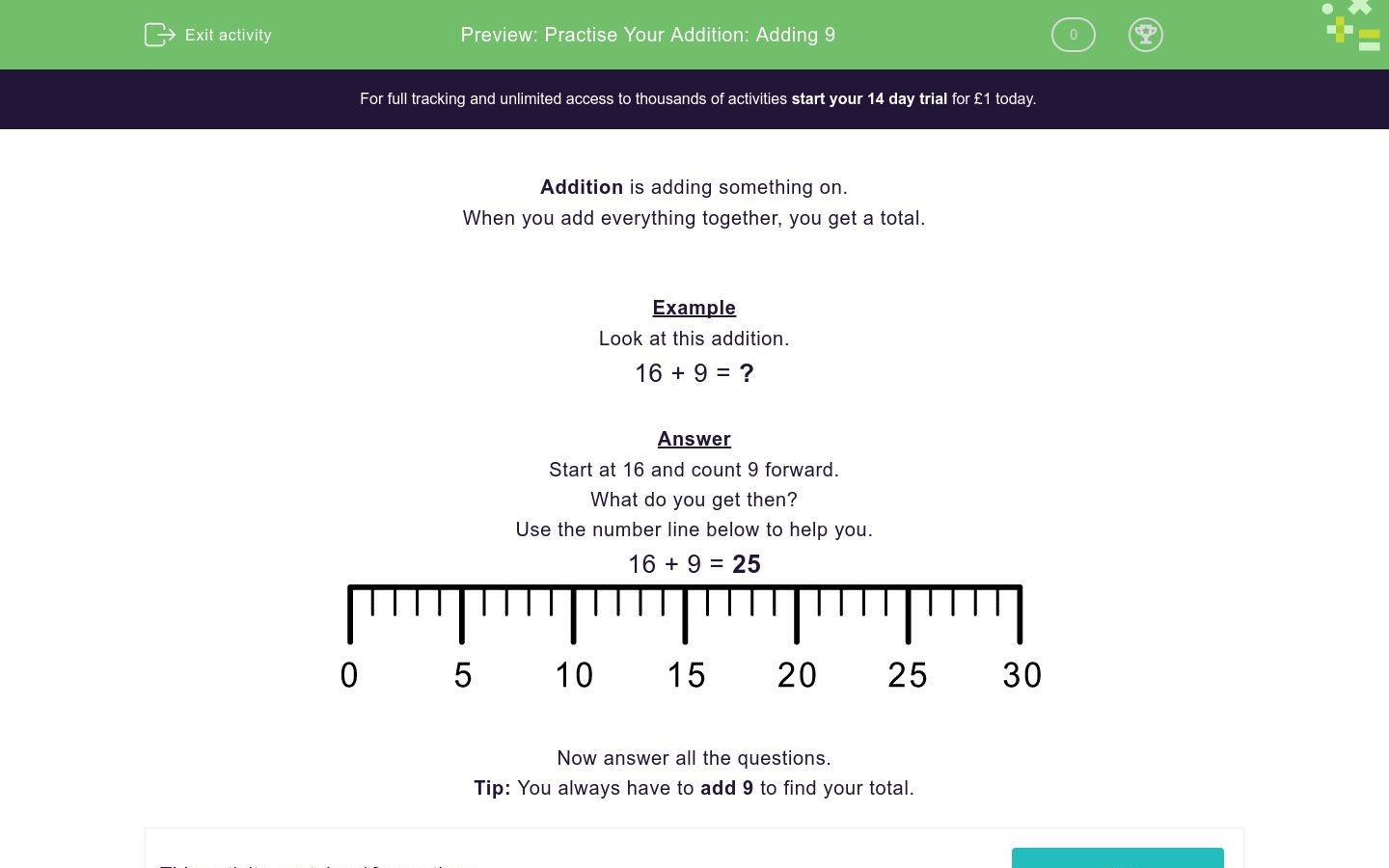Click the 25 label on the number line

908,675
